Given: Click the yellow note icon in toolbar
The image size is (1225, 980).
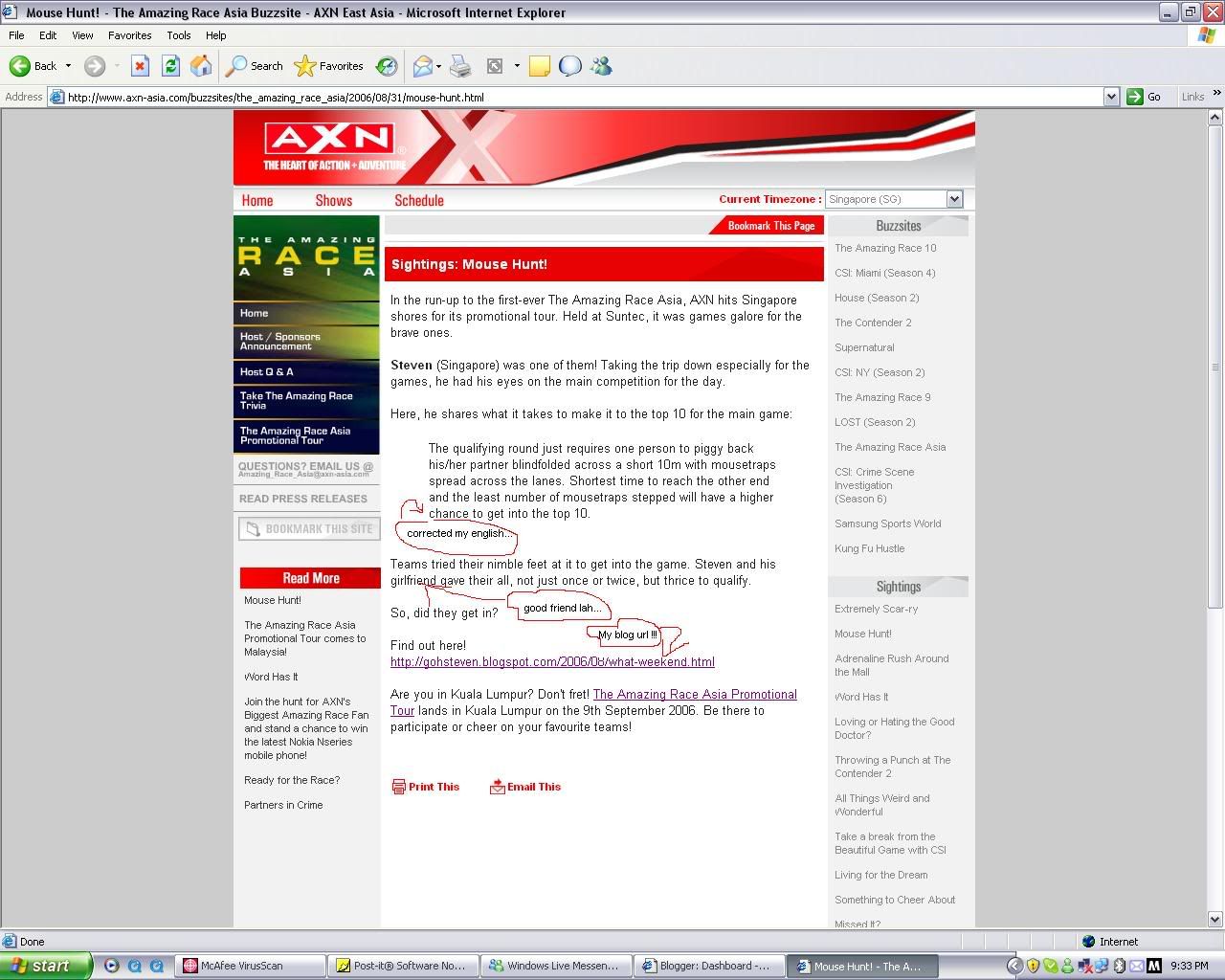Looking at the screenshot, I should tap(540, 66).
